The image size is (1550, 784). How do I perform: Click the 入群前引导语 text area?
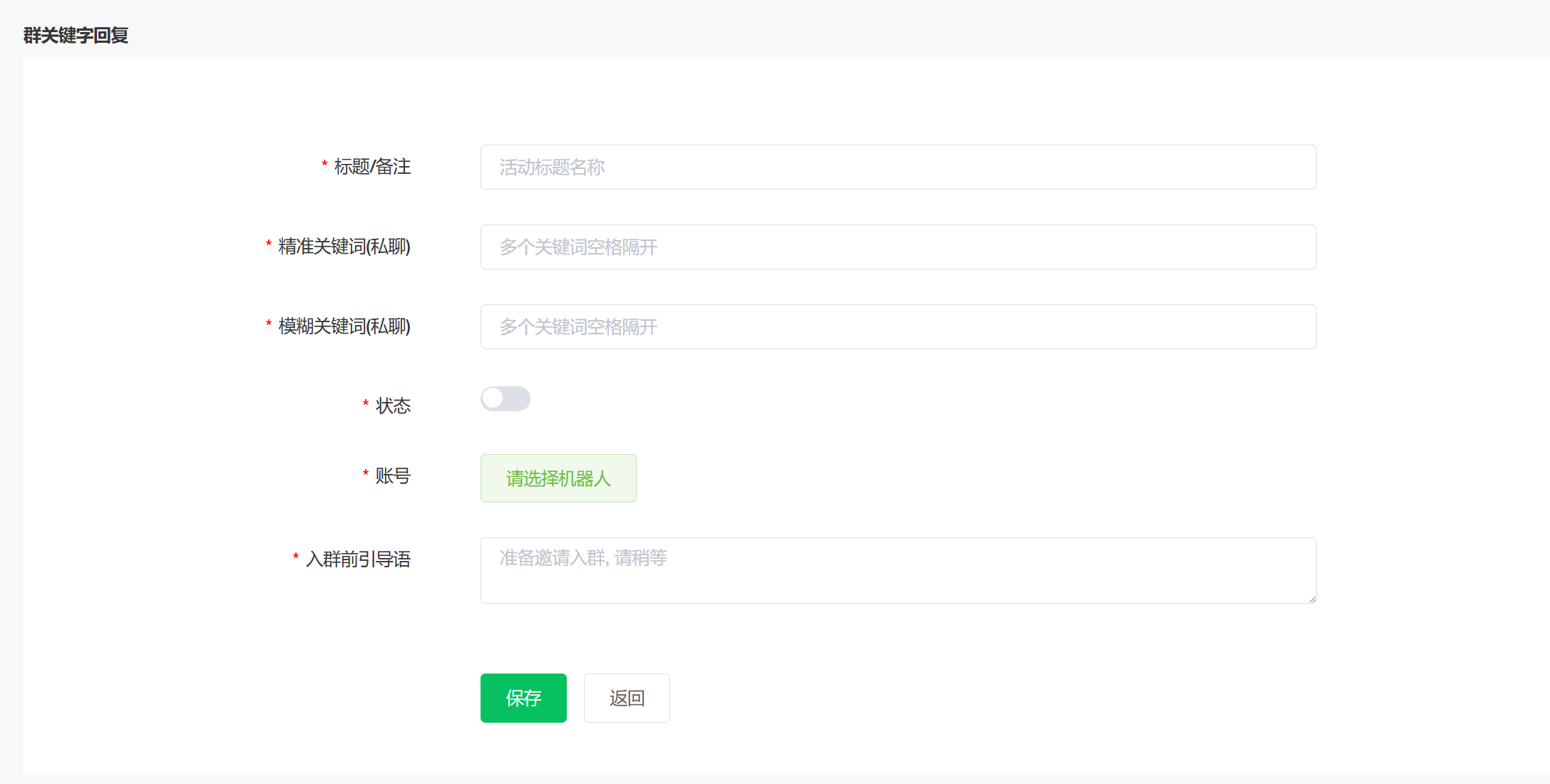[898, 570]
